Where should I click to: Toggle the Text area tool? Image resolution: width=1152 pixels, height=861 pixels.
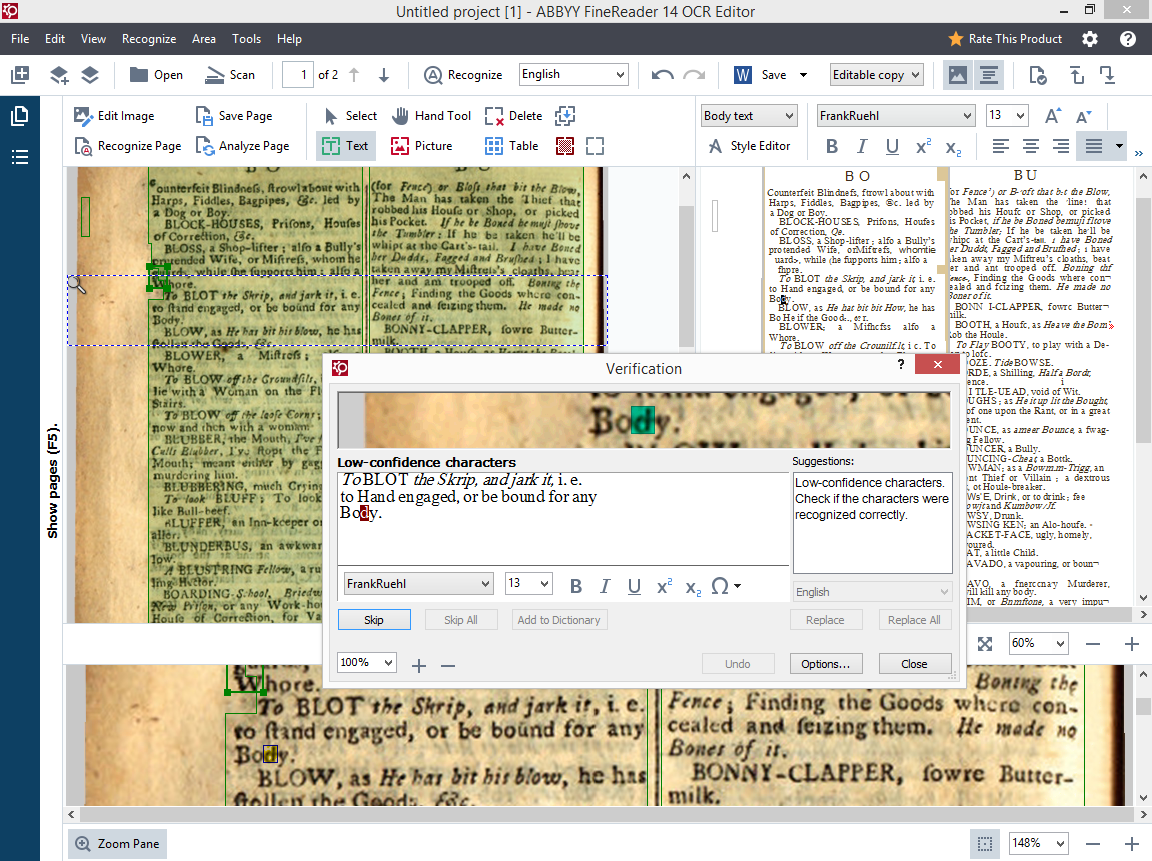pos(345,145)
